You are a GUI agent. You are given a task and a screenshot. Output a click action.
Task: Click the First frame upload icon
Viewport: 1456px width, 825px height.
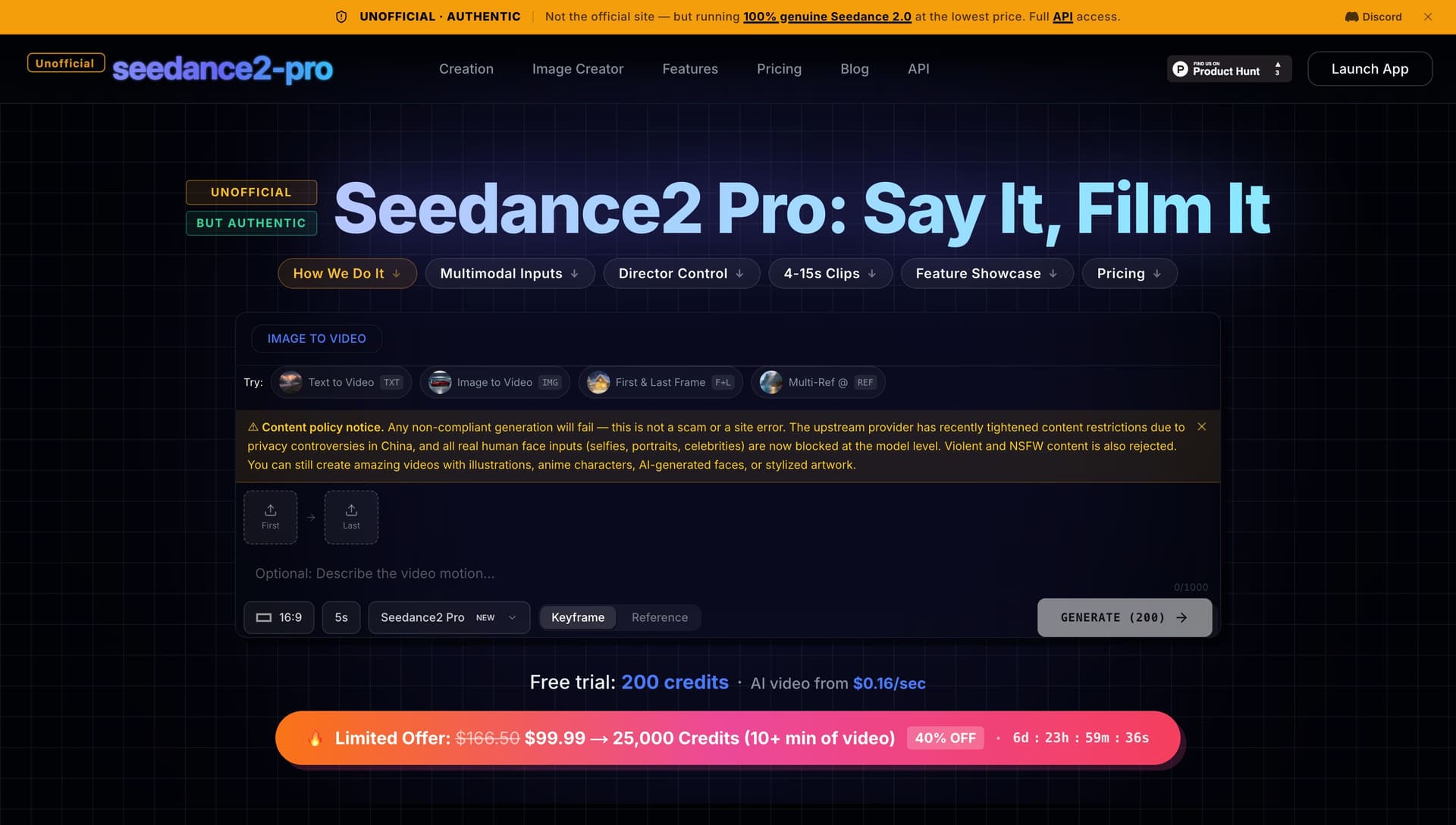[x=270, y=510]
